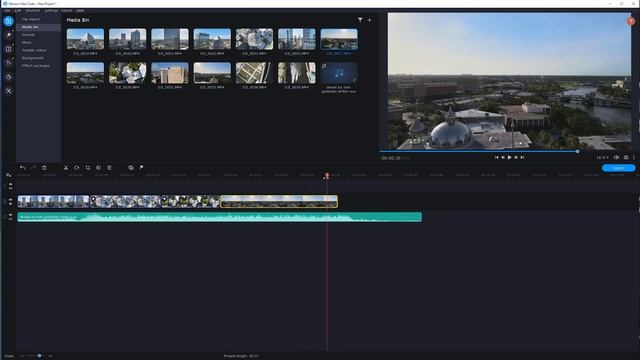Viewport: 640px width, 360px height.
Task: Click the transition icon before third clip
Action: [x=164, y=199]
